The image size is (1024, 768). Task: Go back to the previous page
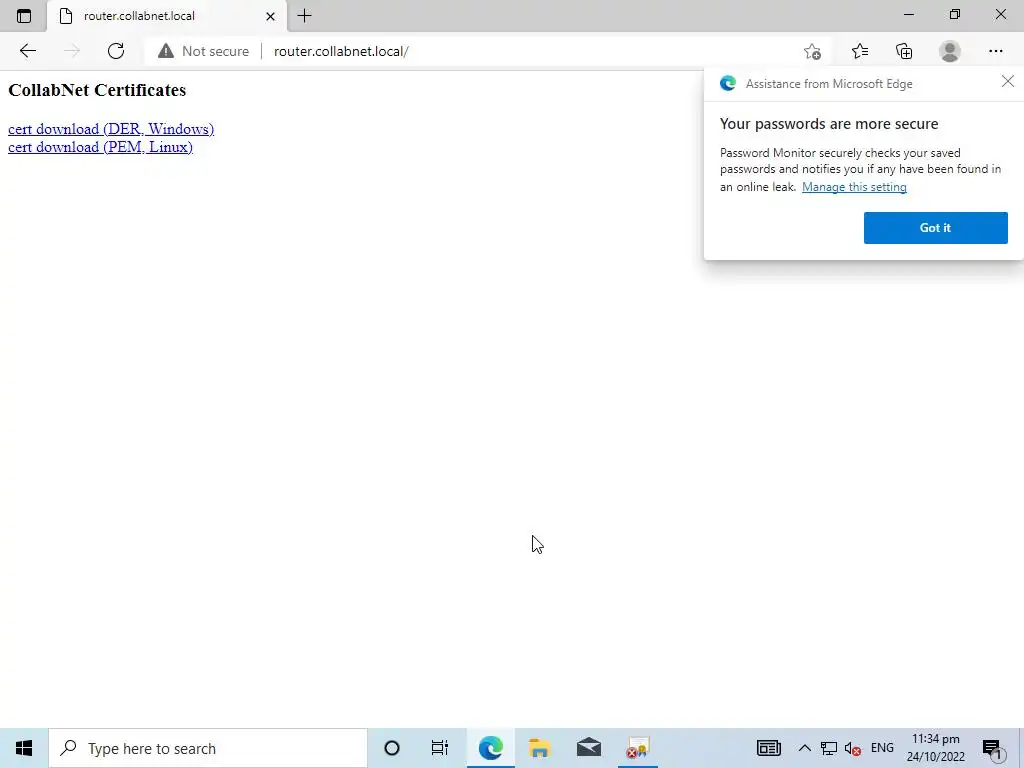pyautogui.click(x=27, y=51)
